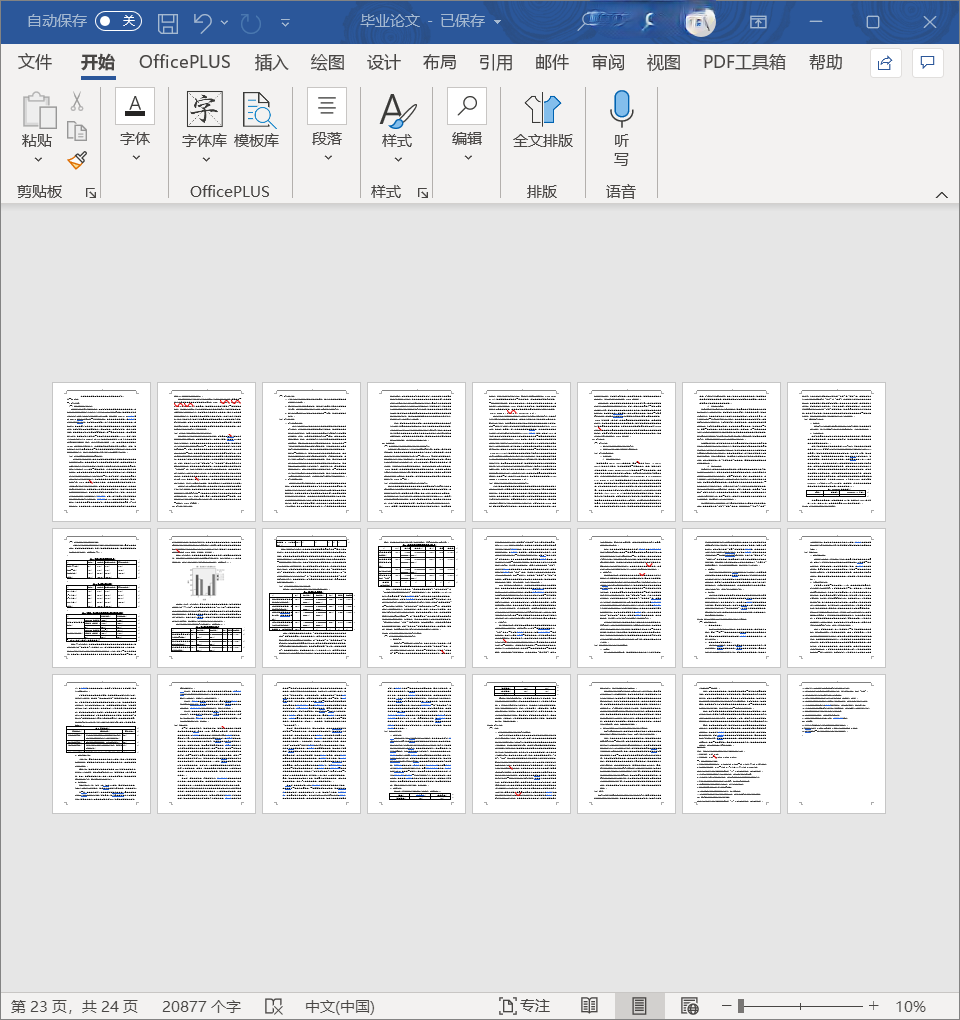Screen dimensions: 960x1020
Task: Open the 字体库 font library
Action: 204,120
